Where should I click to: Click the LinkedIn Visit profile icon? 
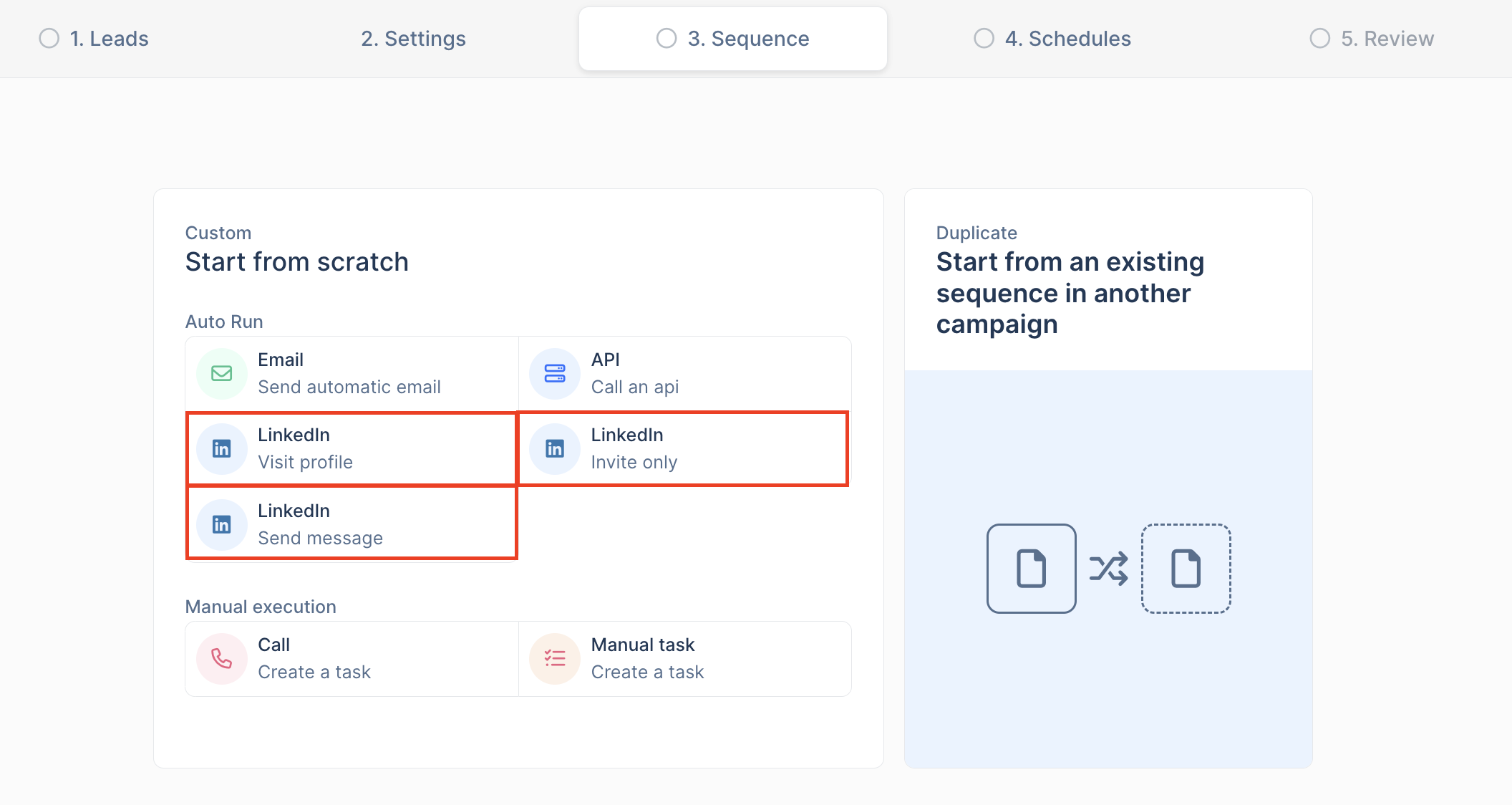point(222,448)
